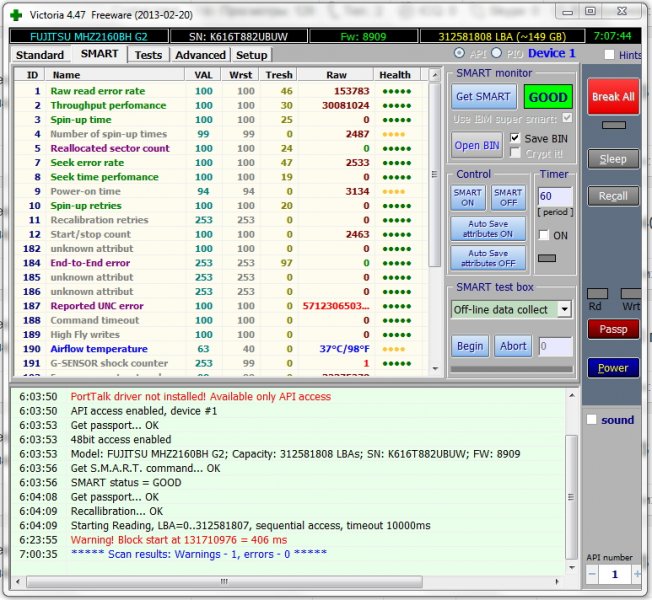Click the Get SMART button

click(x=484, y=98)
